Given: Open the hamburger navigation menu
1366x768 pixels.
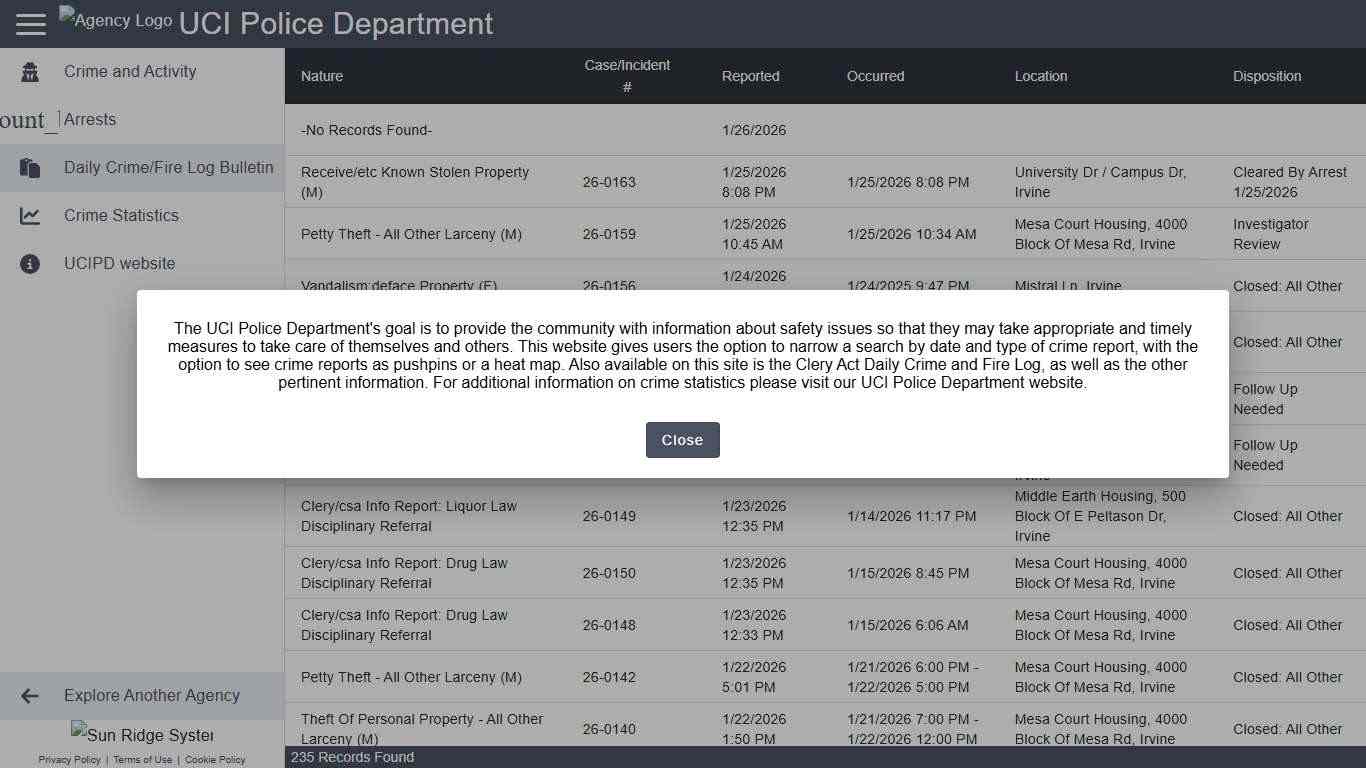Looking at the screenshot, I should 30,23.
